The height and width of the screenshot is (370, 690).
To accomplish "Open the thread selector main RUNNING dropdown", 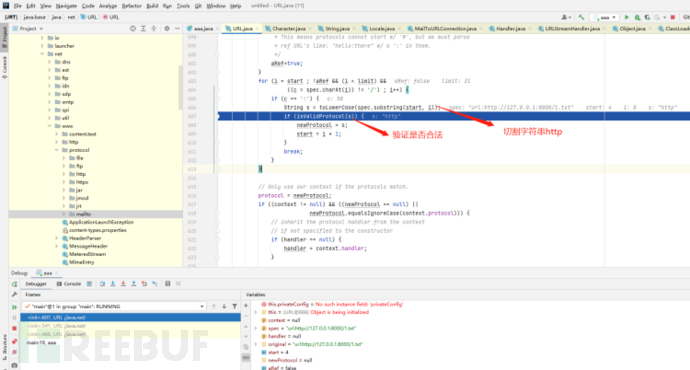I will click(114, 306).
